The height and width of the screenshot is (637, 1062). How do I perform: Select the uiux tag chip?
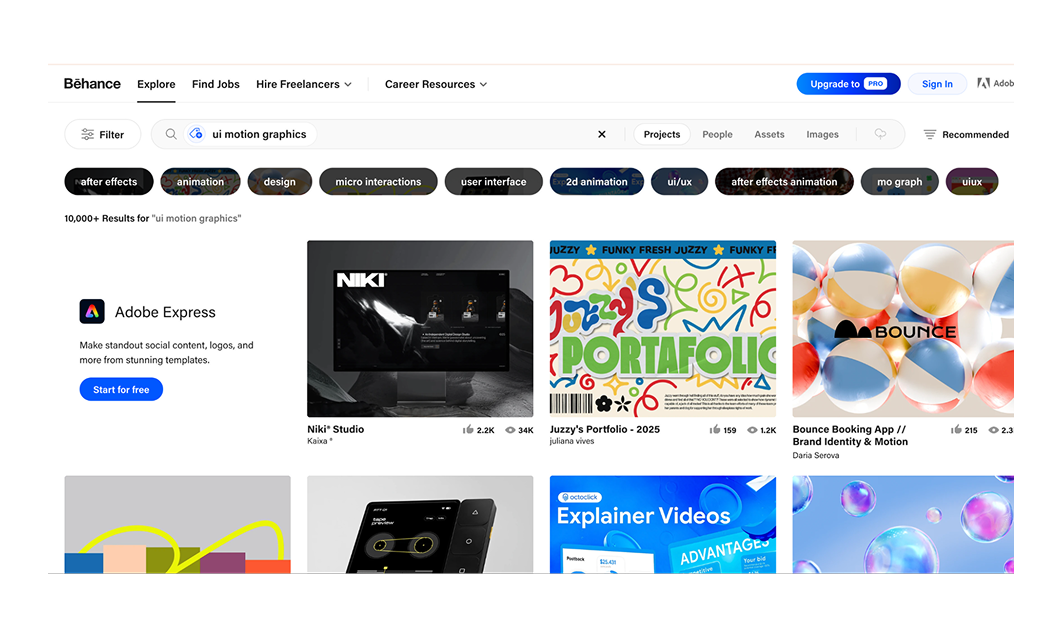point(972,181)
